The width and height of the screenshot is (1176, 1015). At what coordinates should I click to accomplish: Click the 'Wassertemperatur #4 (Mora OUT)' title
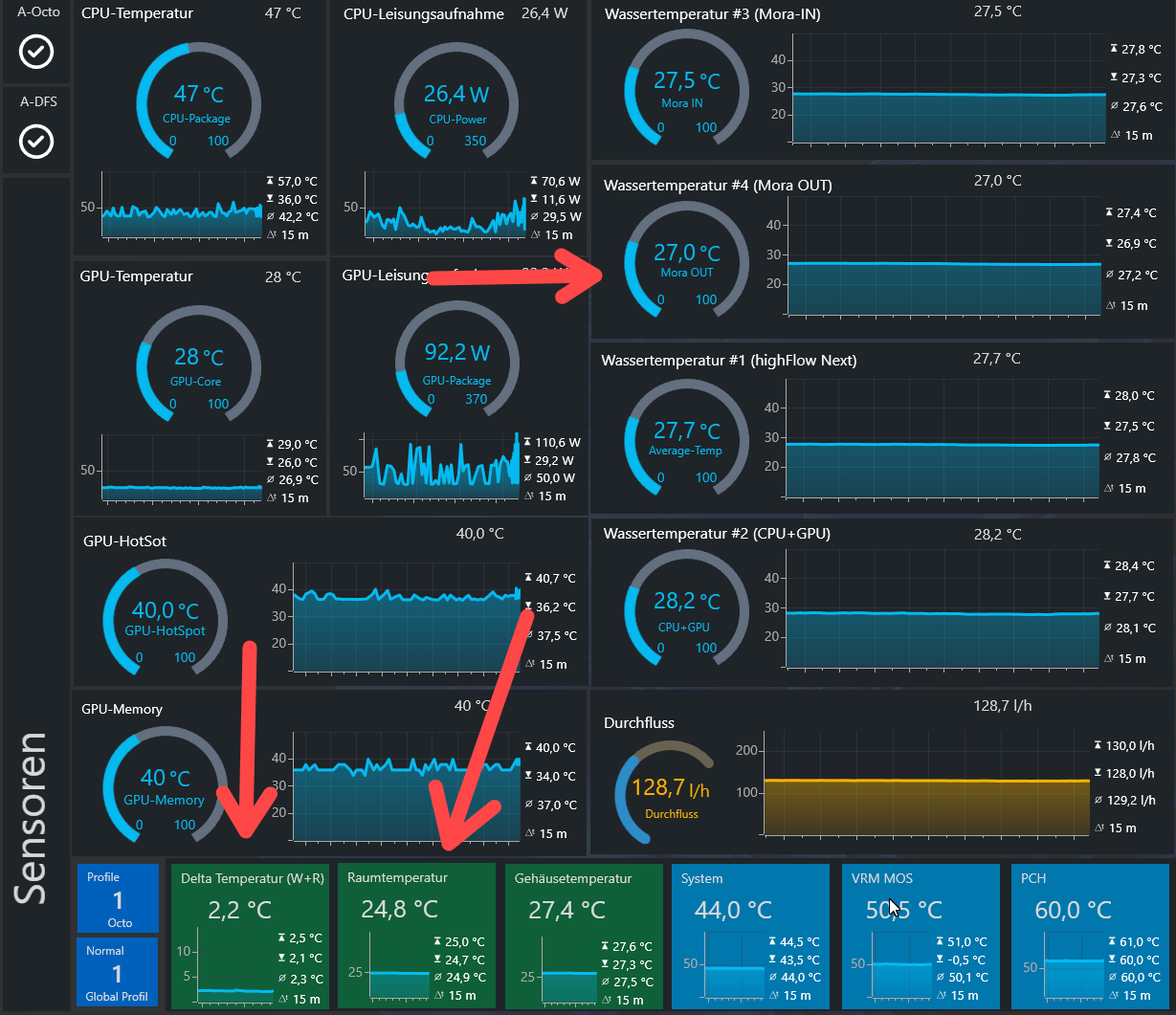pos(718,186)
